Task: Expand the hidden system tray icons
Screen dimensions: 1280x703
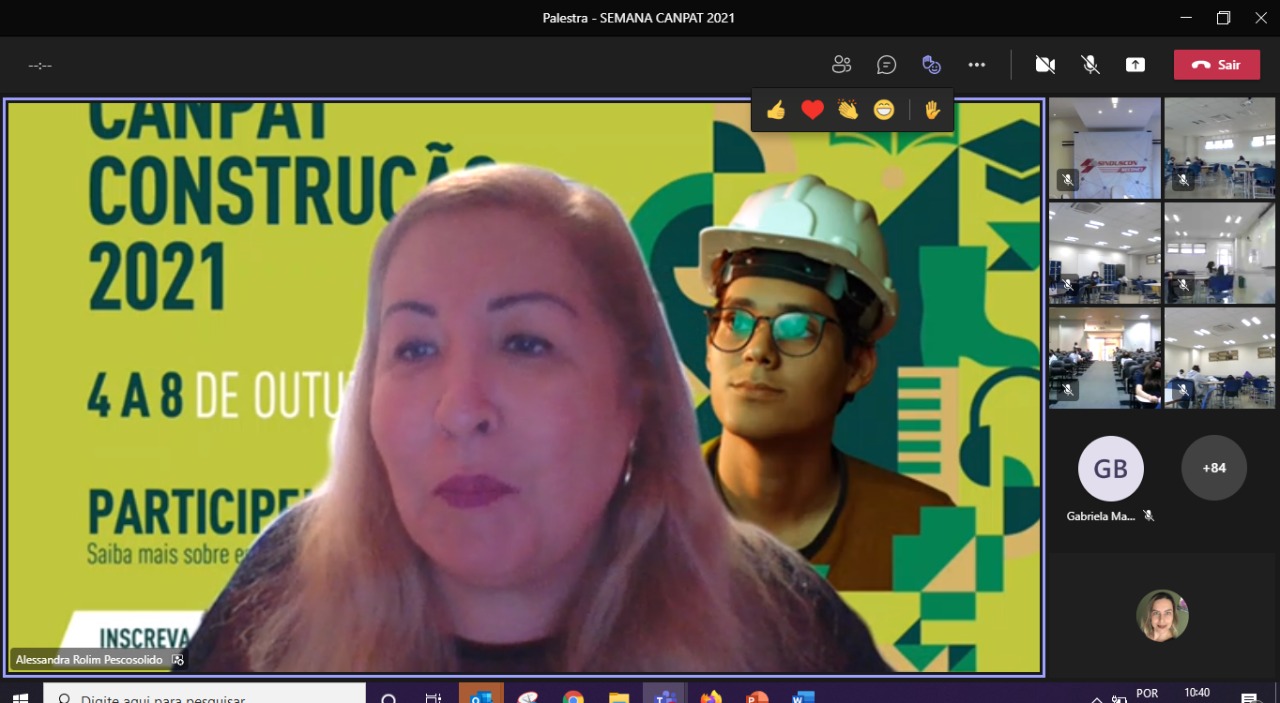Action: [x=1097, y=698]
